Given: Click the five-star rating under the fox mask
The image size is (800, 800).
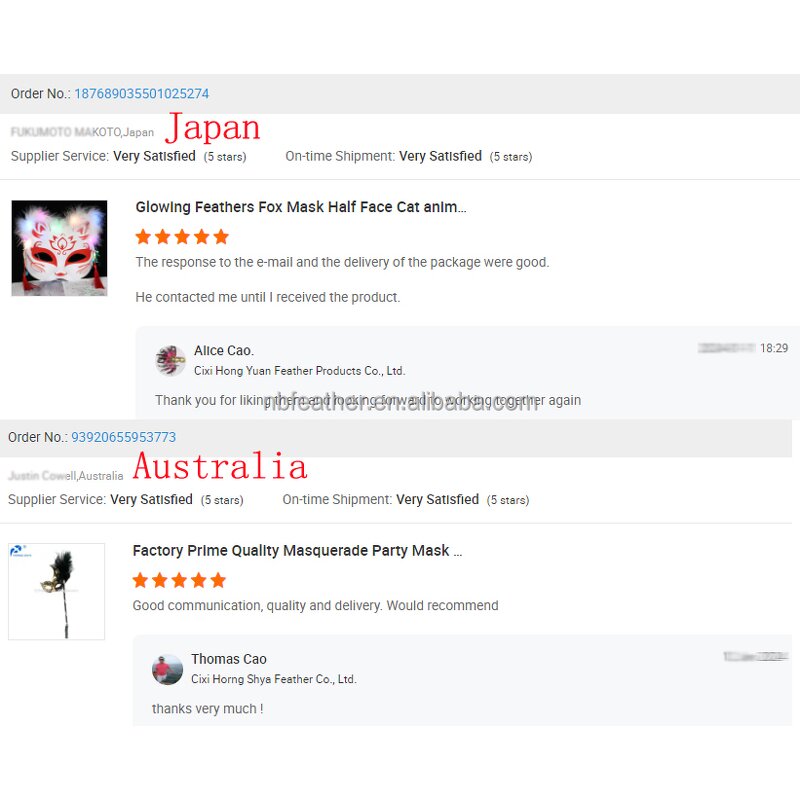Looking at the screenshot, I should tap(182, 237).
